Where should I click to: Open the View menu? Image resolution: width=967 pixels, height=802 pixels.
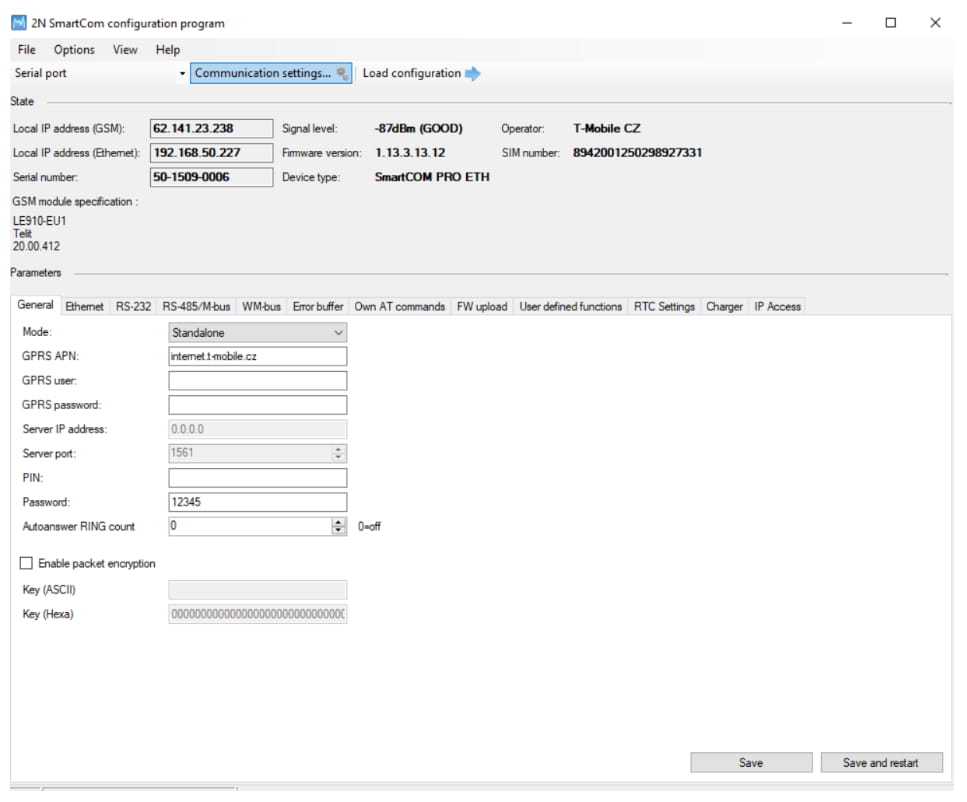coord(125,50)
